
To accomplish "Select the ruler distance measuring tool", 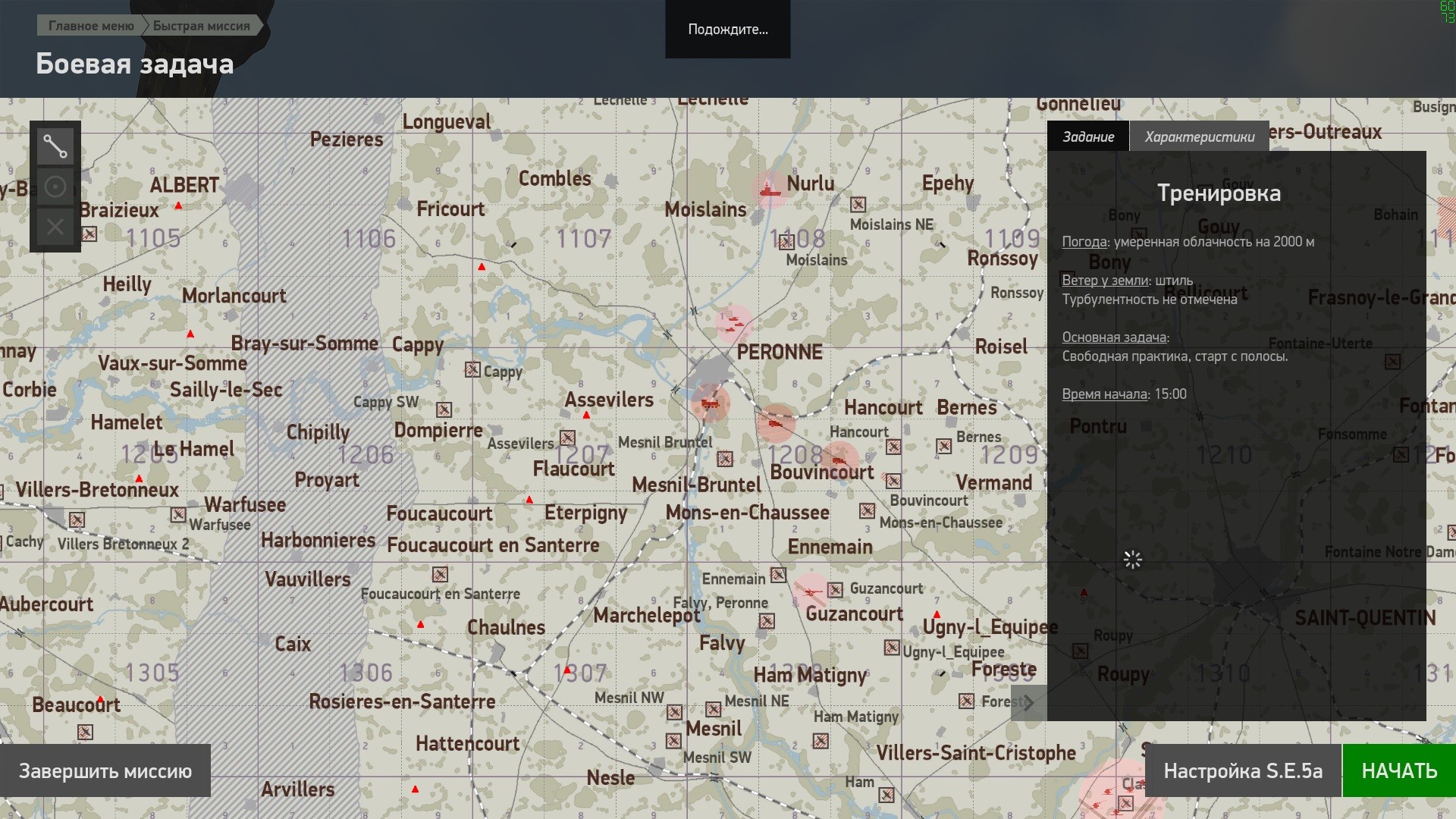I will click(55, 146).
